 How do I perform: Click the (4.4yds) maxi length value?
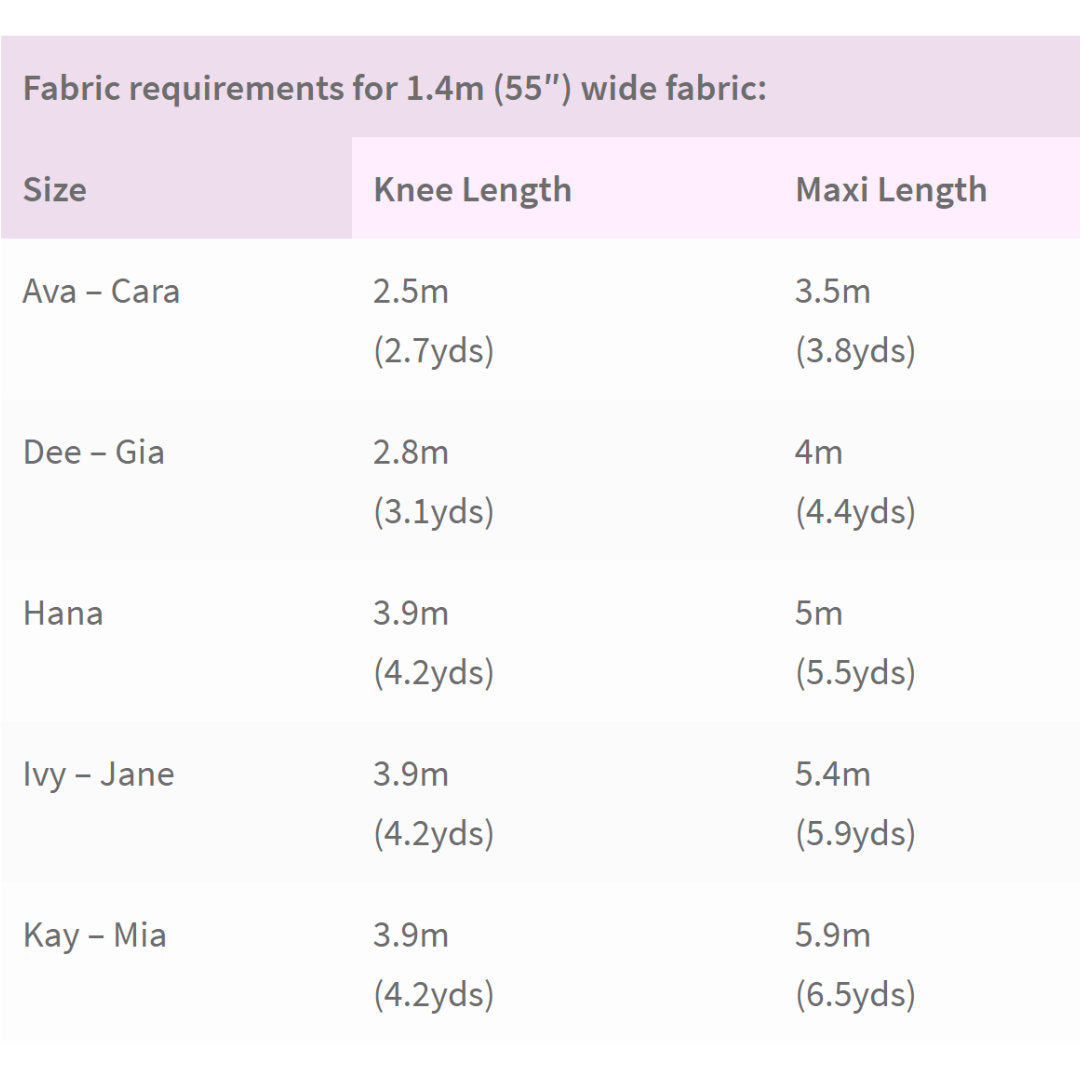tap(856, 512)
